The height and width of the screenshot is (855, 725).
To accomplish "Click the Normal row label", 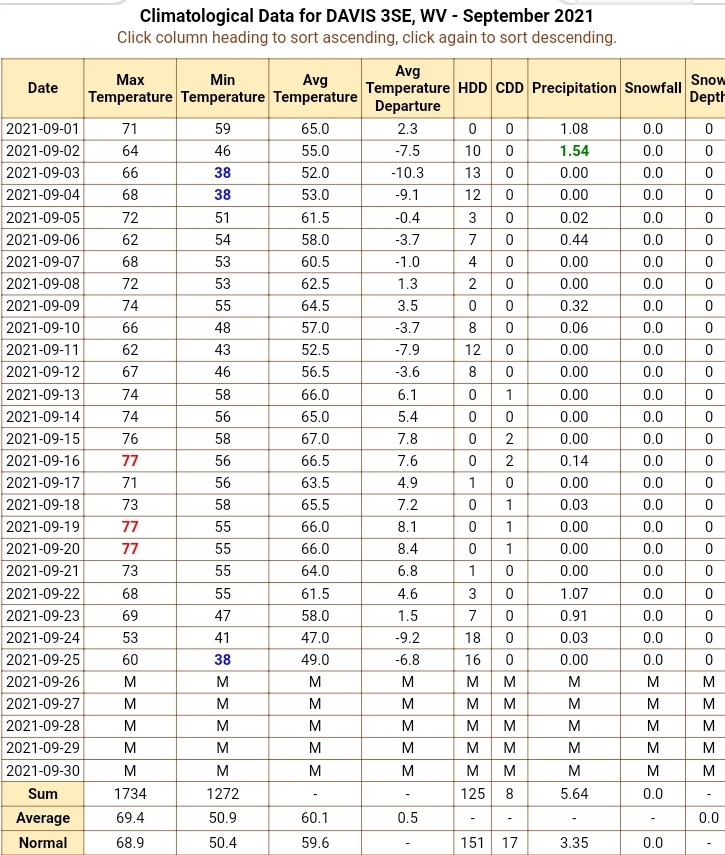I will point(43,843).
